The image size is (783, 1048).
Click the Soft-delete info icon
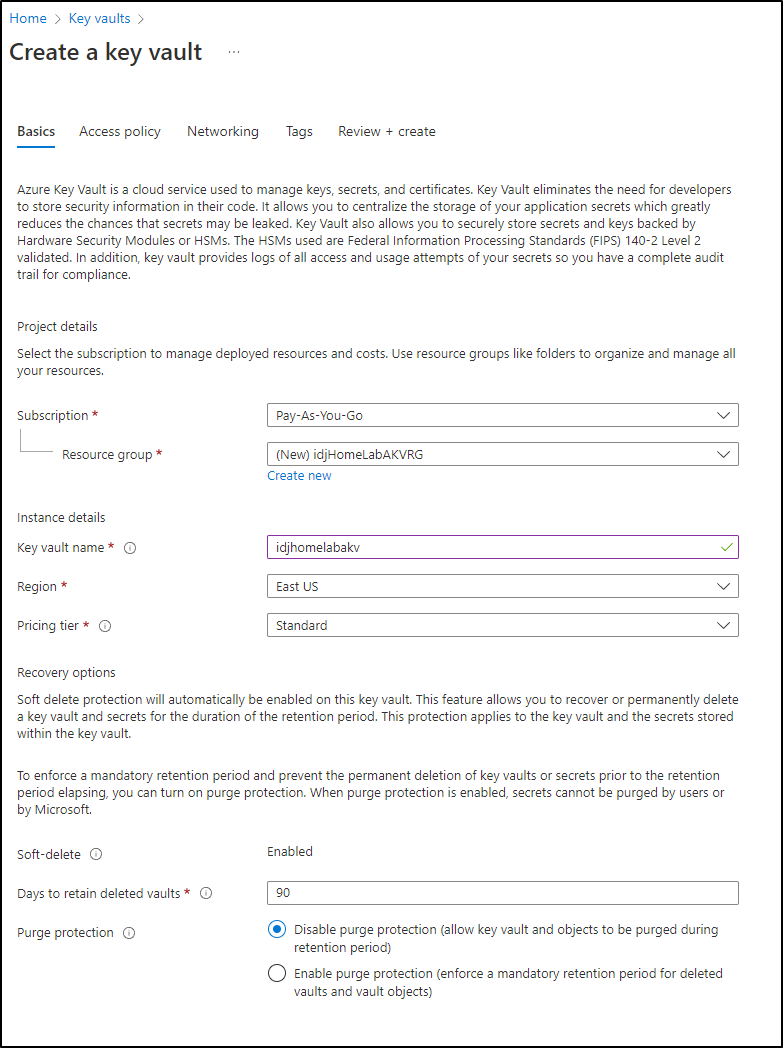[96, 854]
